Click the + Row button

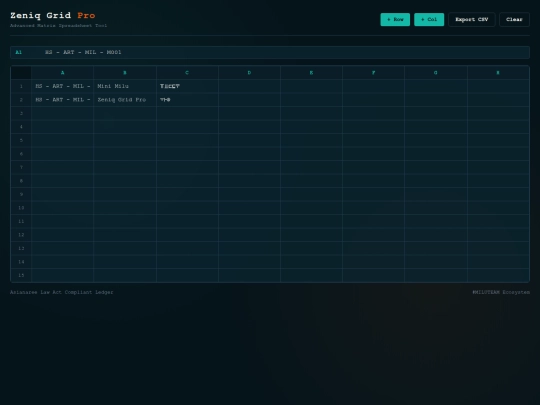pos(395,20)
